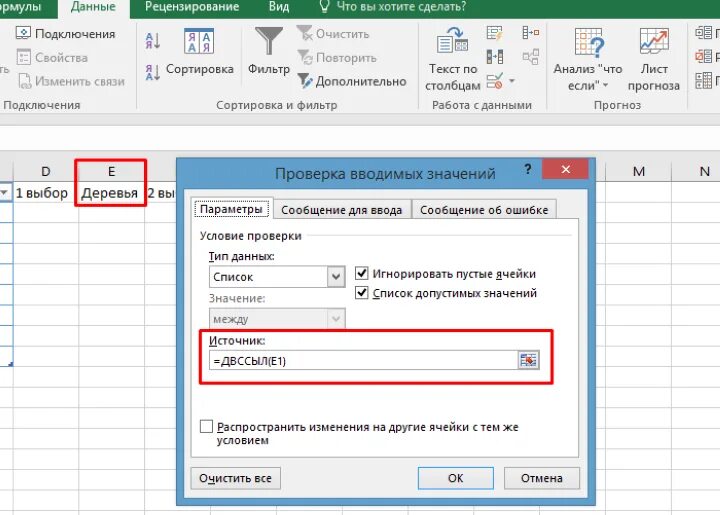Open the Сортировка sort dialog

[x=199, y=51]
